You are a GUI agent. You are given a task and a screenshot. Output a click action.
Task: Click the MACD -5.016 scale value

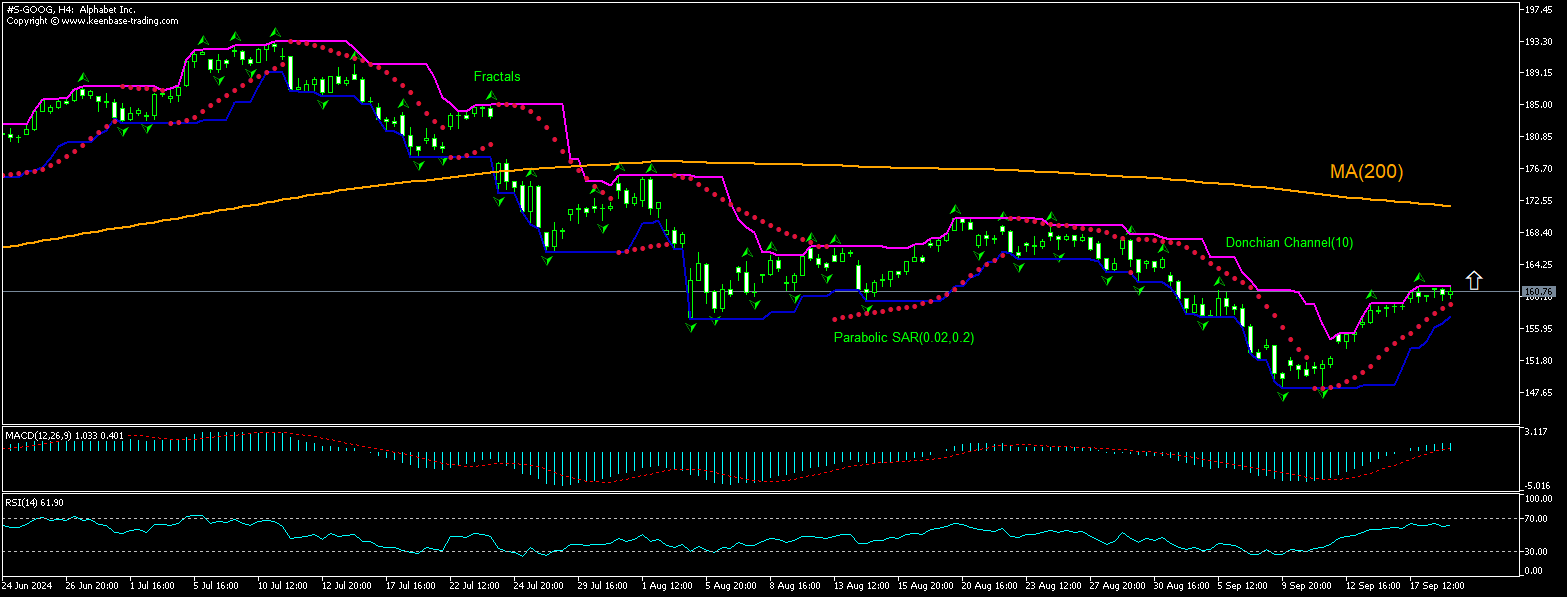click(1535, 486)
